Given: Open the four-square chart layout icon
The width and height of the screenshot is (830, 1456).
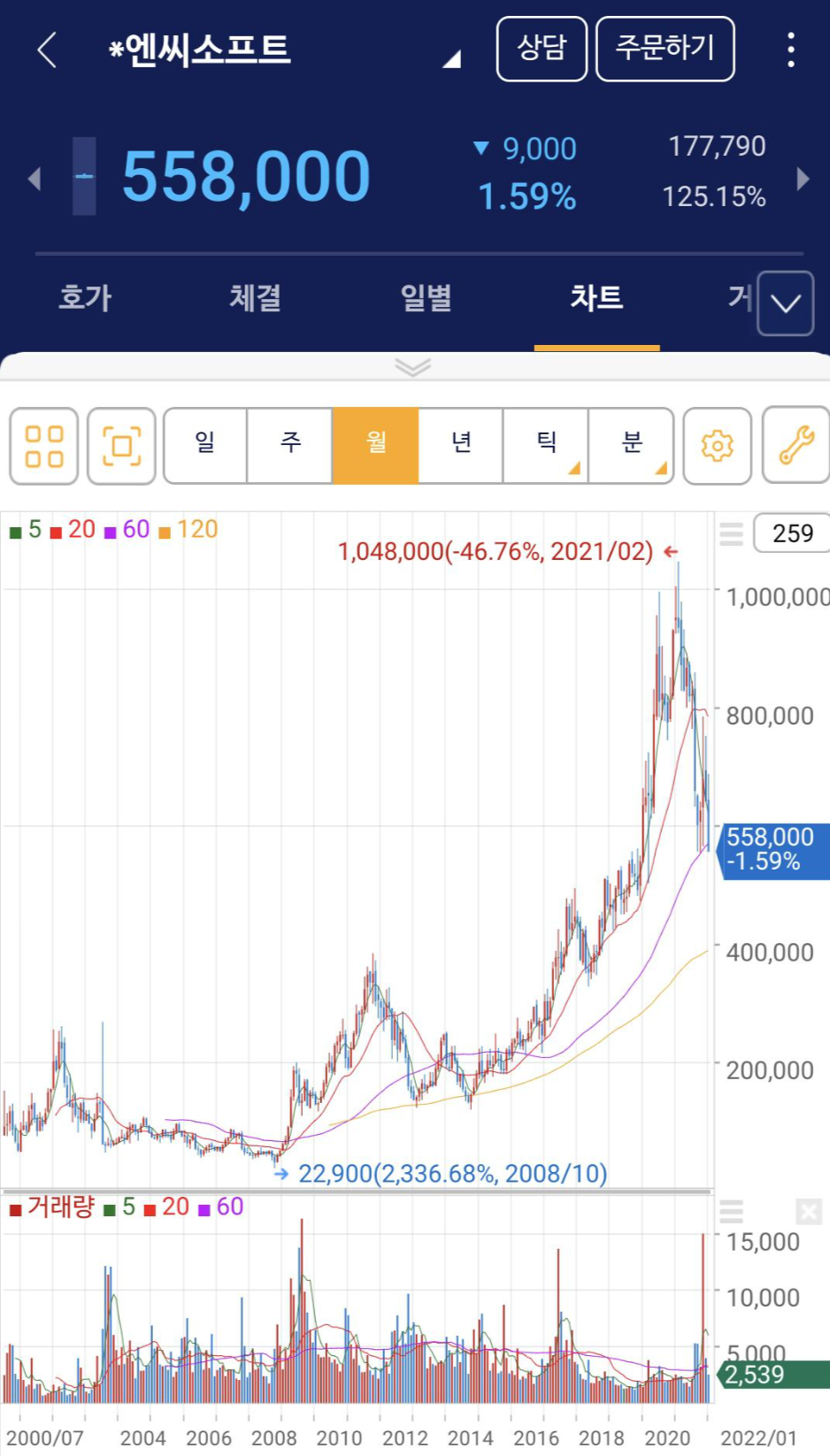Looking at the screenshot, I should (x=44, y=446).
